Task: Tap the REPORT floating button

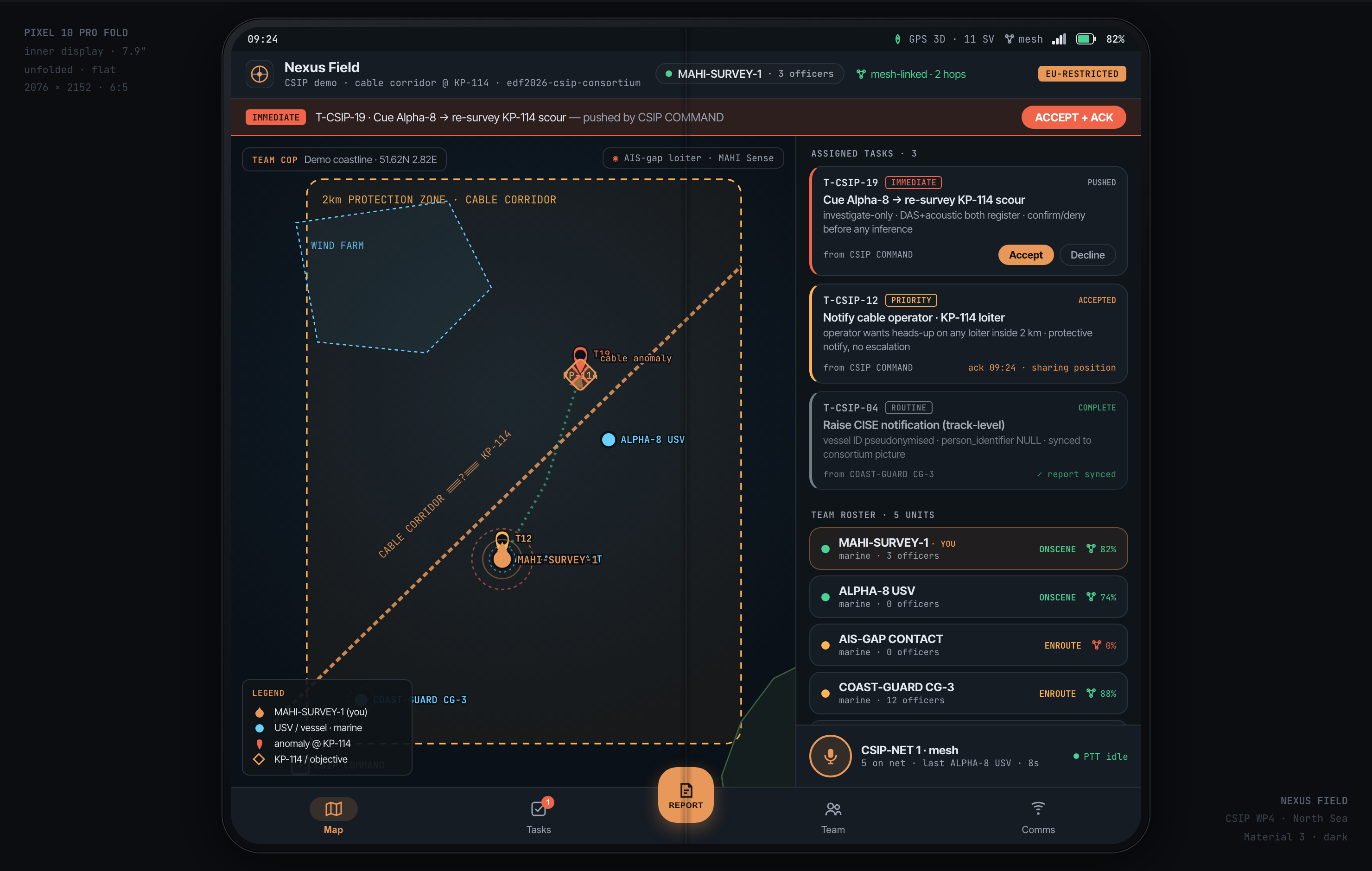Action: 686,795
